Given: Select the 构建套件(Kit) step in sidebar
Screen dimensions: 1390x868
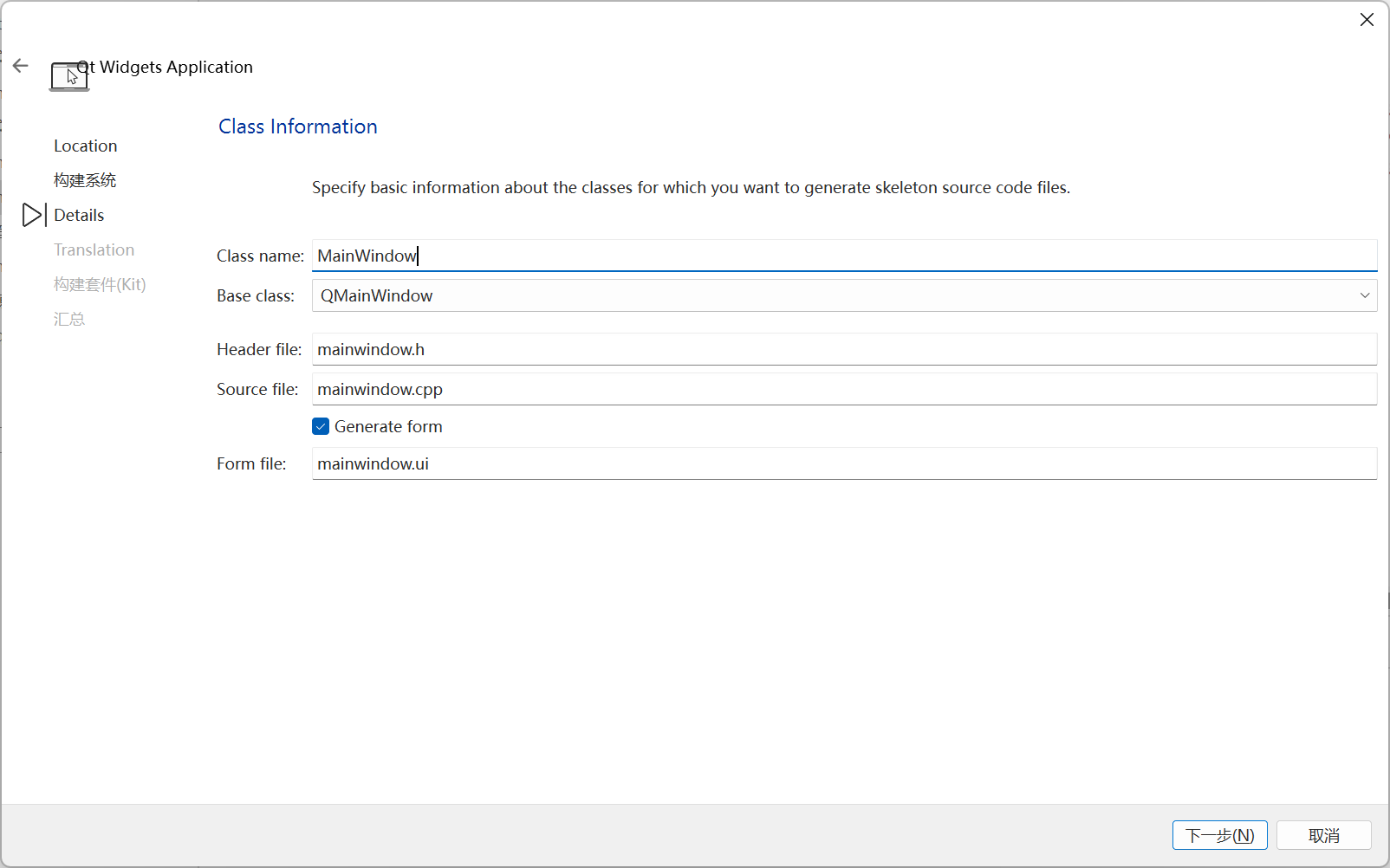Looking at the screenshot, I should pyautogui.click(x=100, y=284).
